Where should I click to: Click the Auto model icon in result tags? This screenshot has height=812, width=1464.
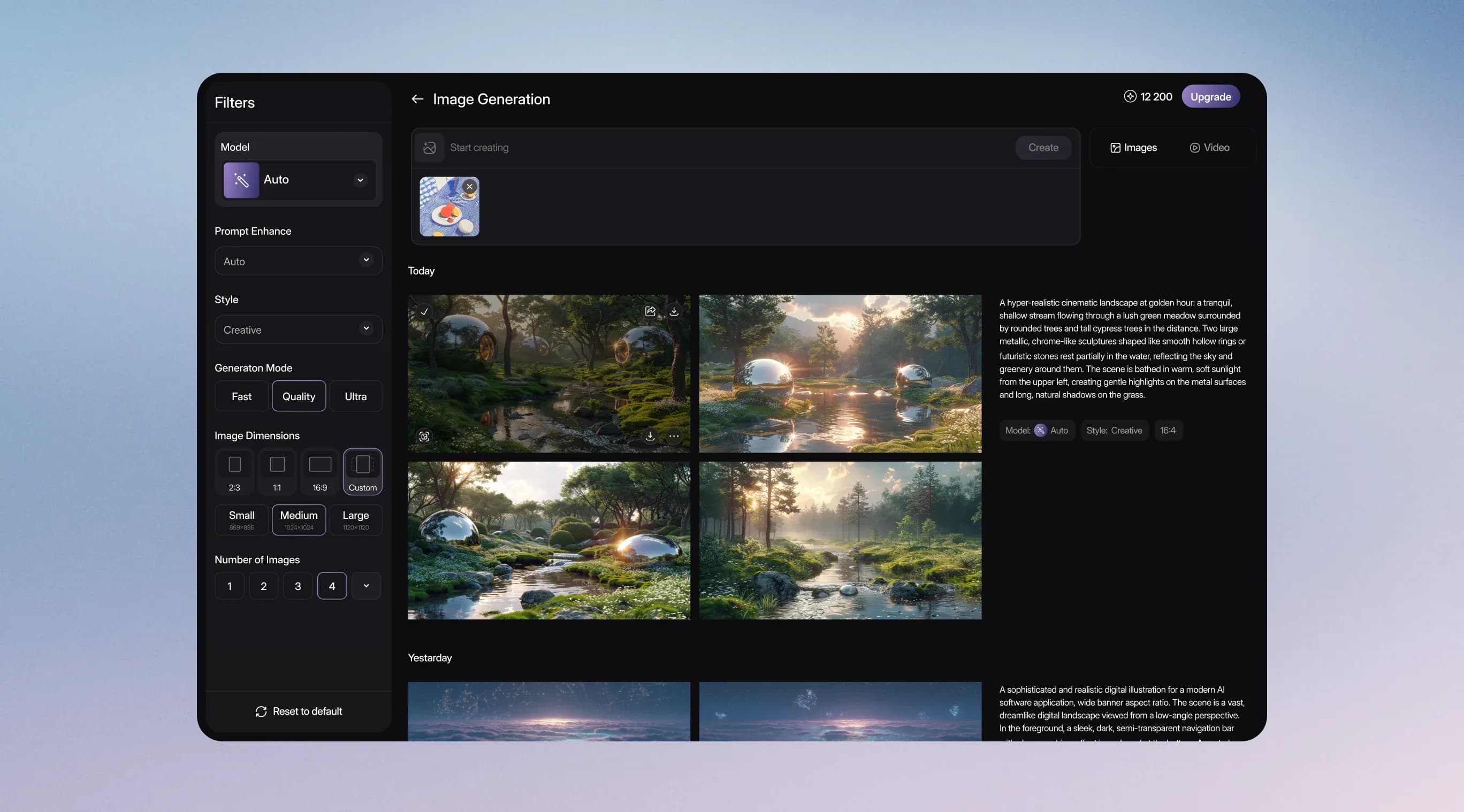click(1040, 430)
